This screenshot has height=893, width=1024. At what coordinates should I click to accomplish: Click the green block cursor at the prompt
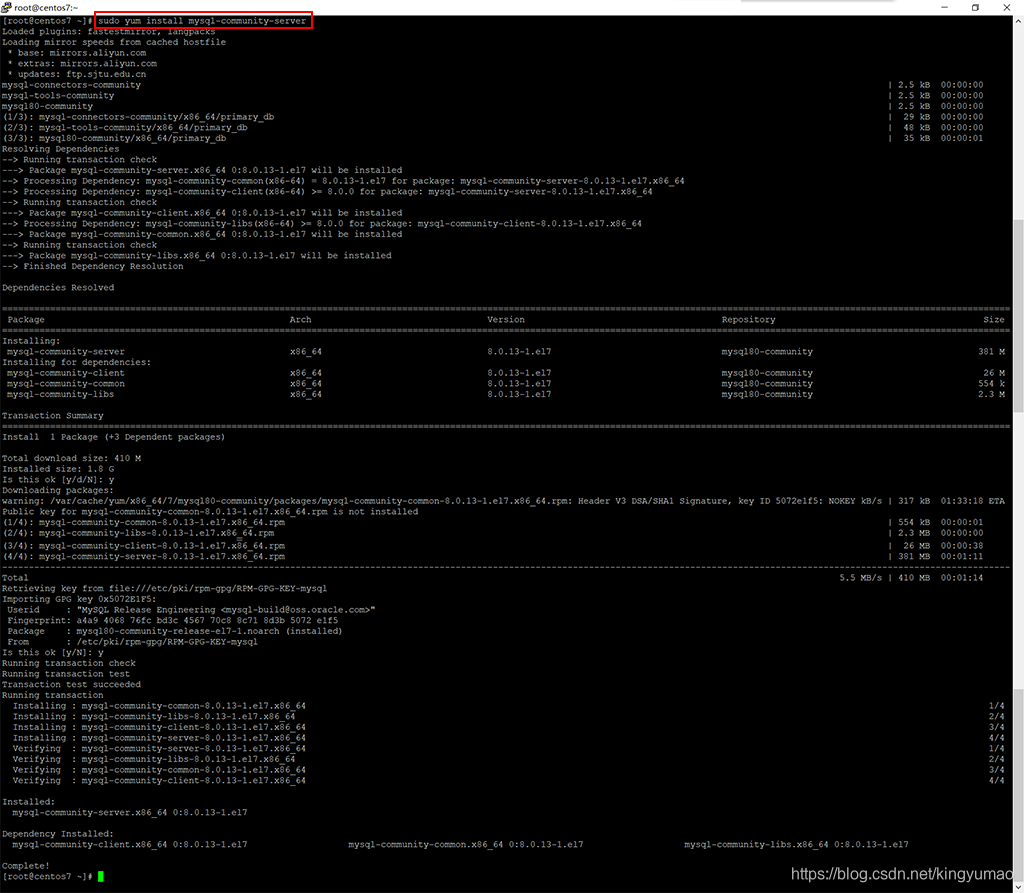click(99, 873)
